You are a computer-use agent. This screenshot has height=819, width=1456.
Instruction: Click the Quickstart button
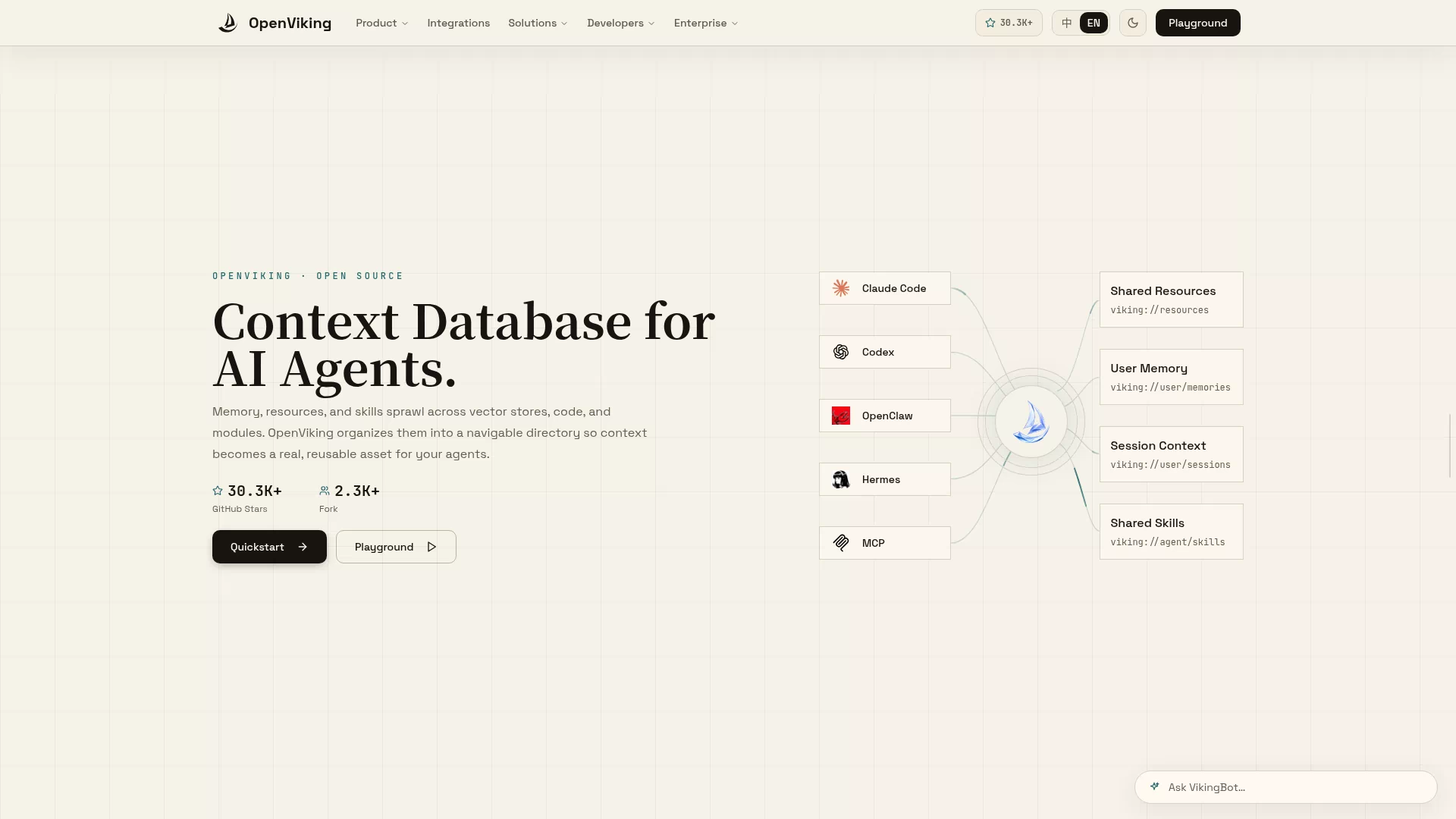coord(269,547)
